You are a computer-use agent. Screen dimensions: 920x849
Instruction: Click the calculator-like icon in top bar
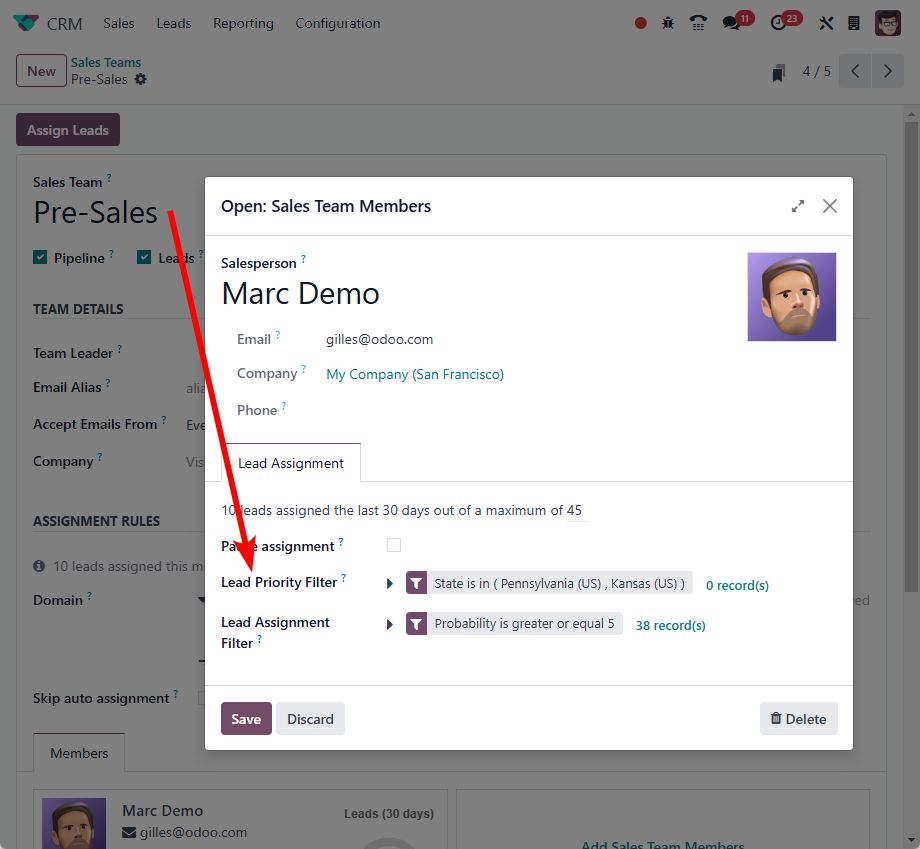(x=854, y=23)
